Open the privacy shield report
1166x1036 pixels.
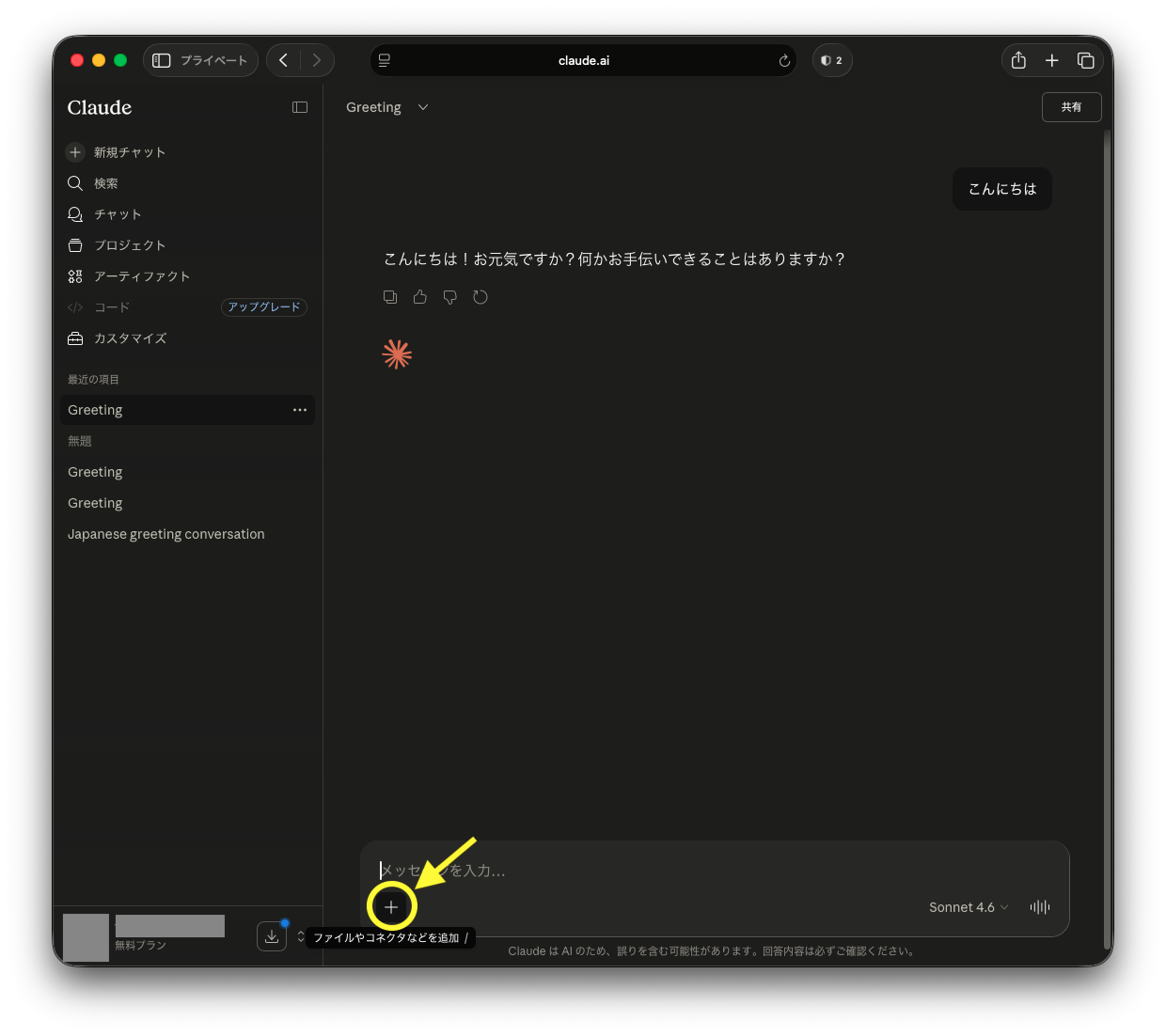point(831,60)
